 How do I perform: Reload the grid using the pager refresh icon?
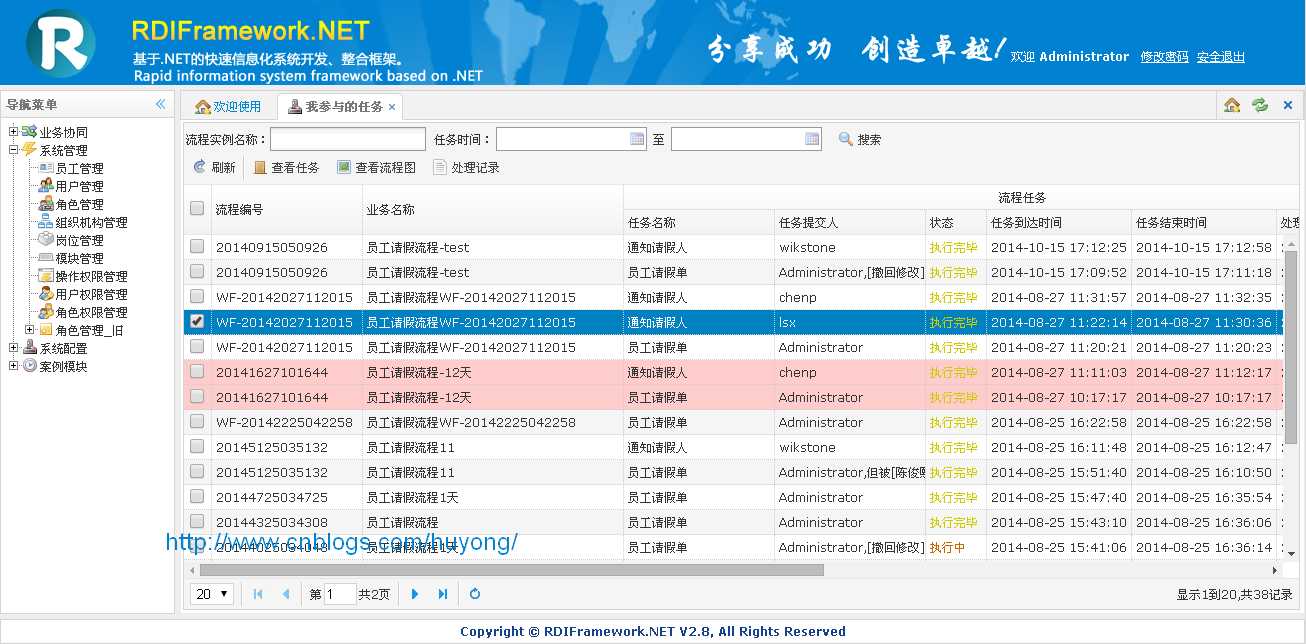(475, 594)
